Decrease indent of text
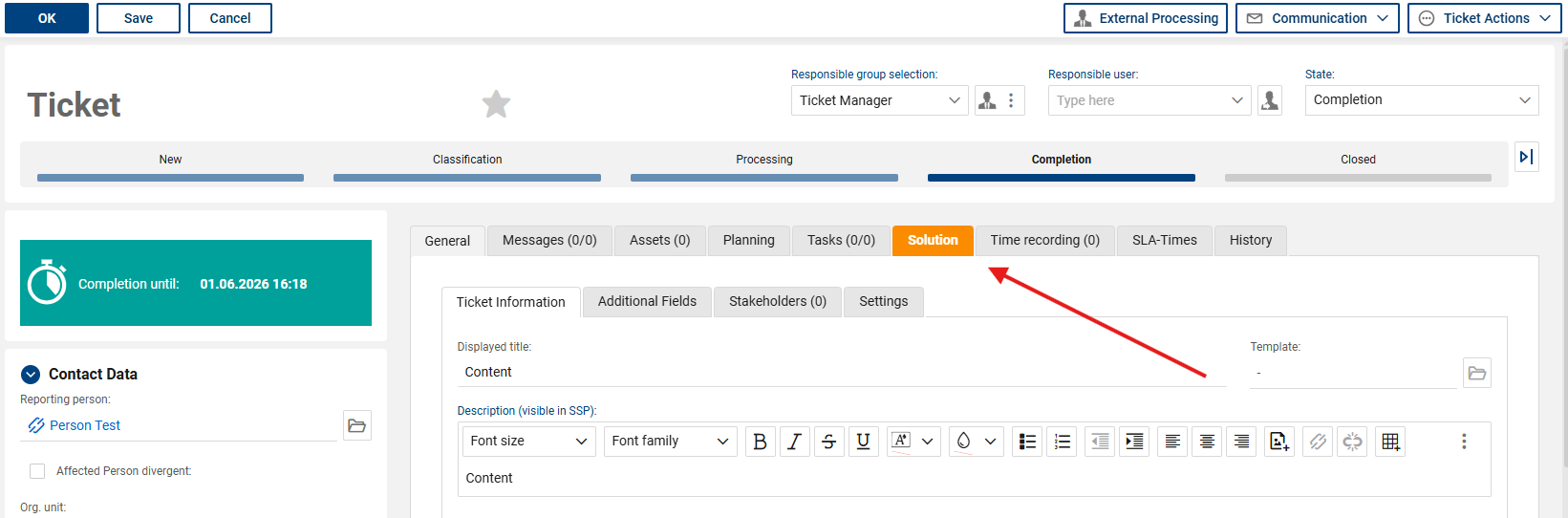This screenshot has width=1568, height=518. tap(1100, 441)
